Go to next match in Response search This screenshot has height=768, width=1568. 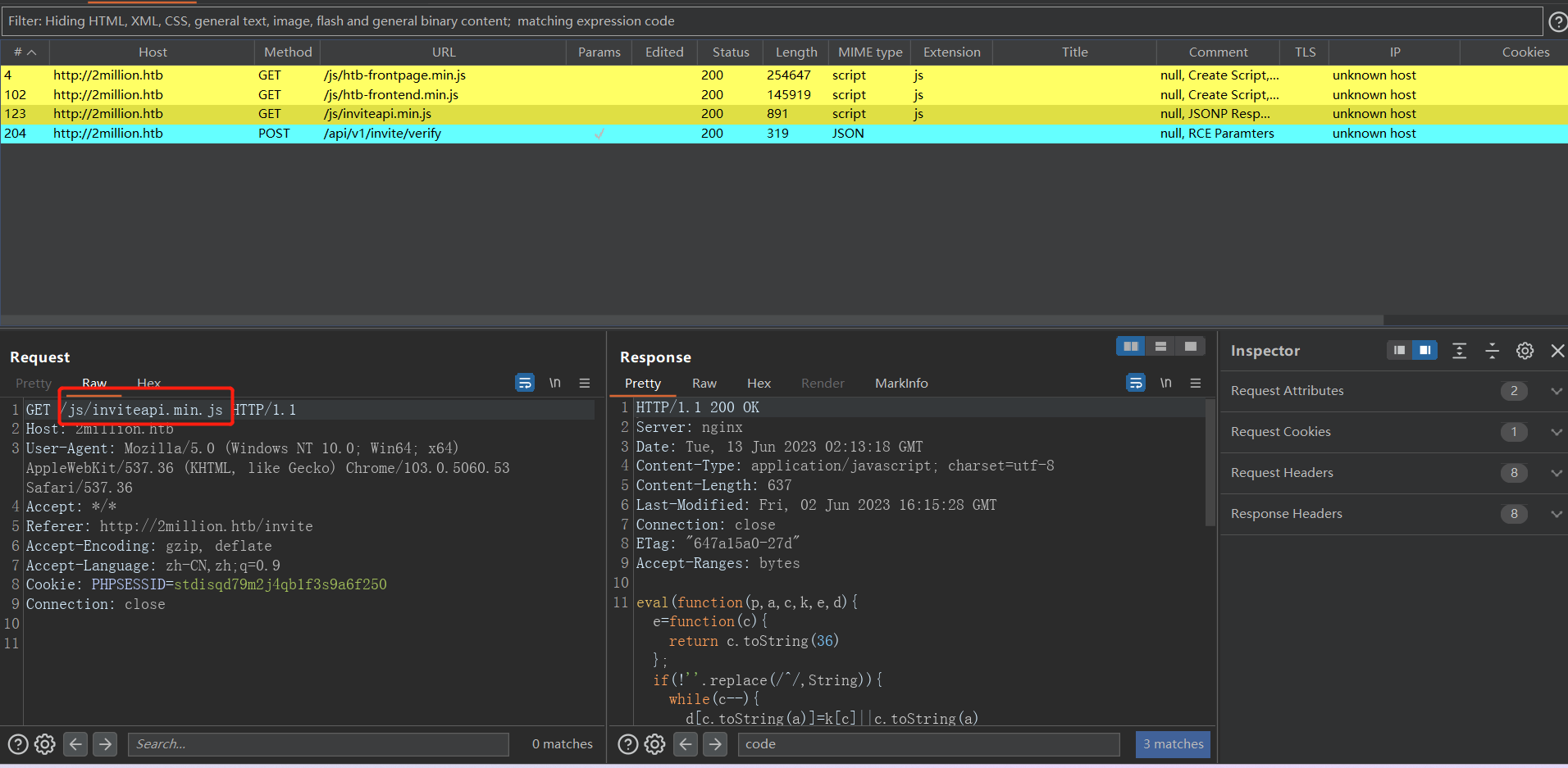tap(715, 744)
